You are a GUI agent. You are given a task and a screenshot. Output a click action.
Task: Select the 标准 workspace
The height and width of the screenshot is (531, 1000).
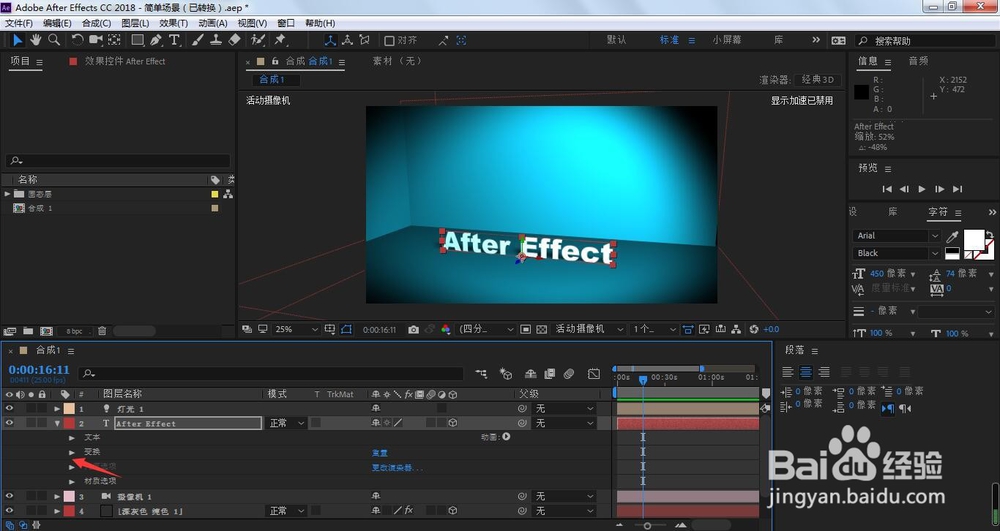click(x=670, y=40)
